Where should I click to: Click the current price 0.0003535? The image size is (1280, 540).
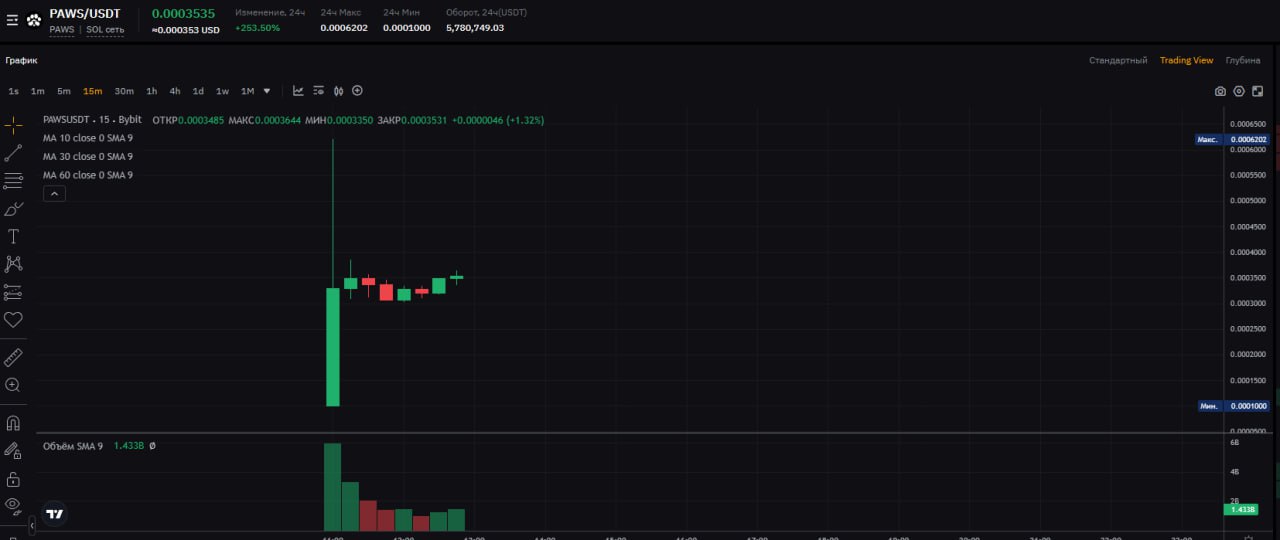(183, 13)
